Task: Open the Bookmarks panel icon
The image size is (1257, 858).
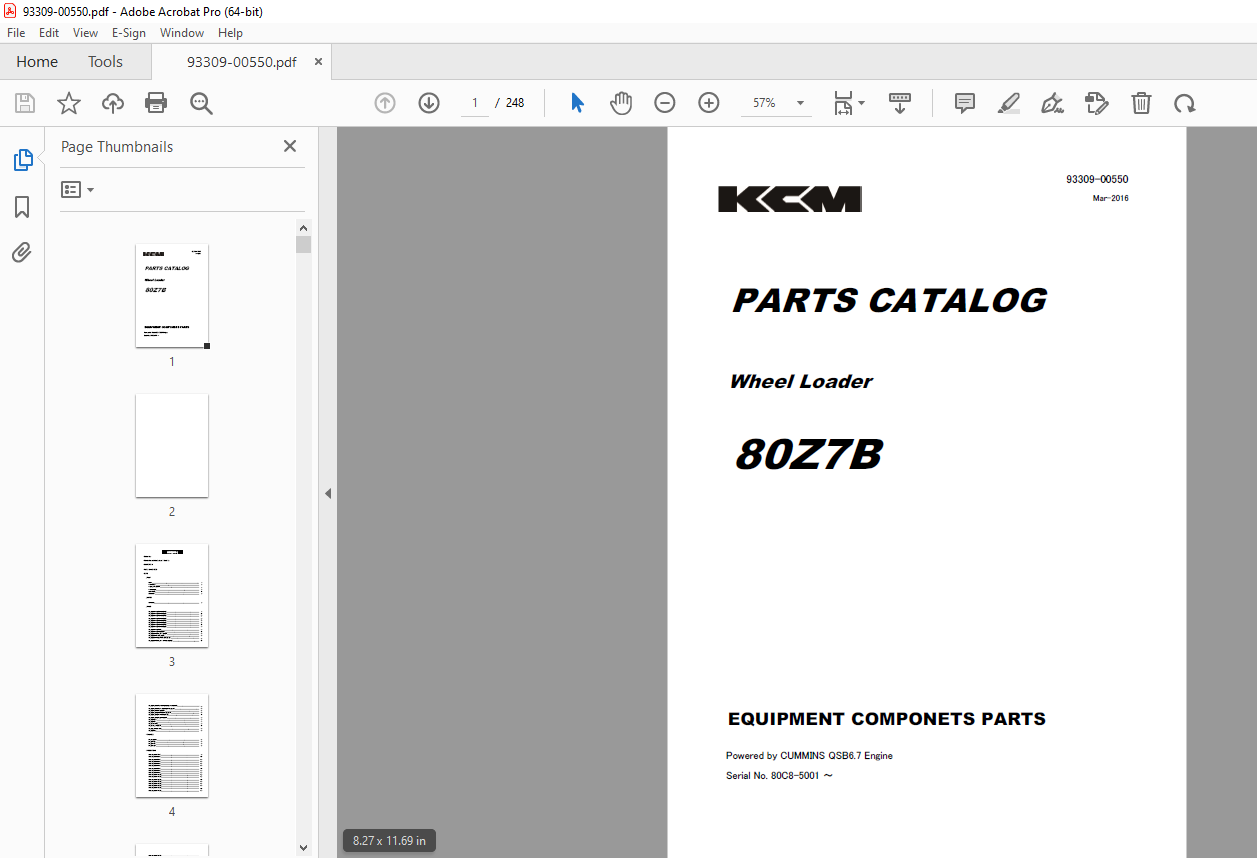Action: (22, 207)
